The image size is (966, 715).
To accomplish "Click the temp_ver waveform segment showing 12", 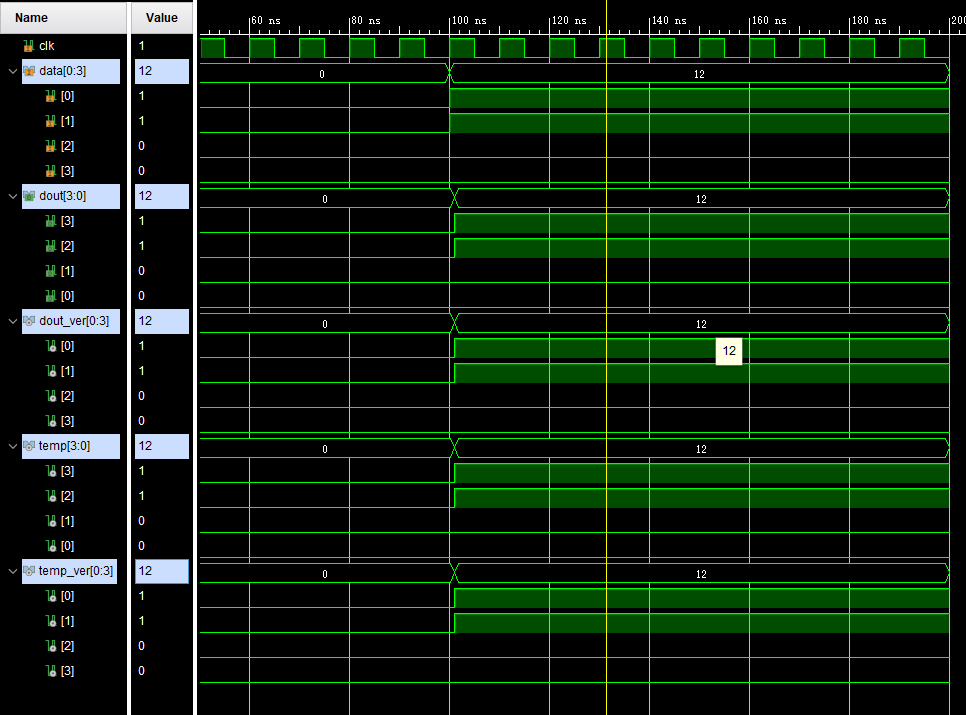I will [701, 574].
